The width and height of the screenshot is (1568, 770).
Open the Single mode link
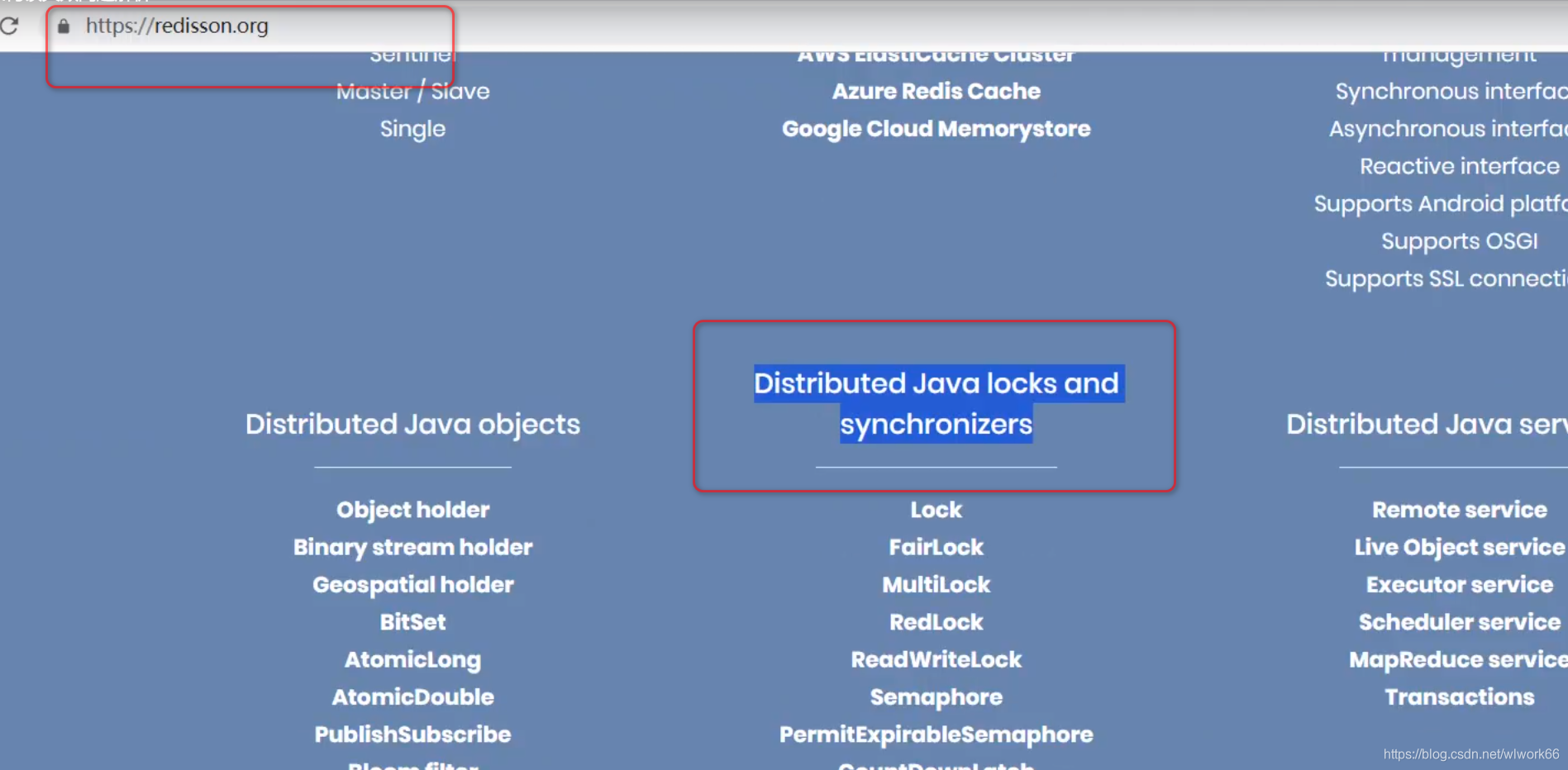[412, 129]
